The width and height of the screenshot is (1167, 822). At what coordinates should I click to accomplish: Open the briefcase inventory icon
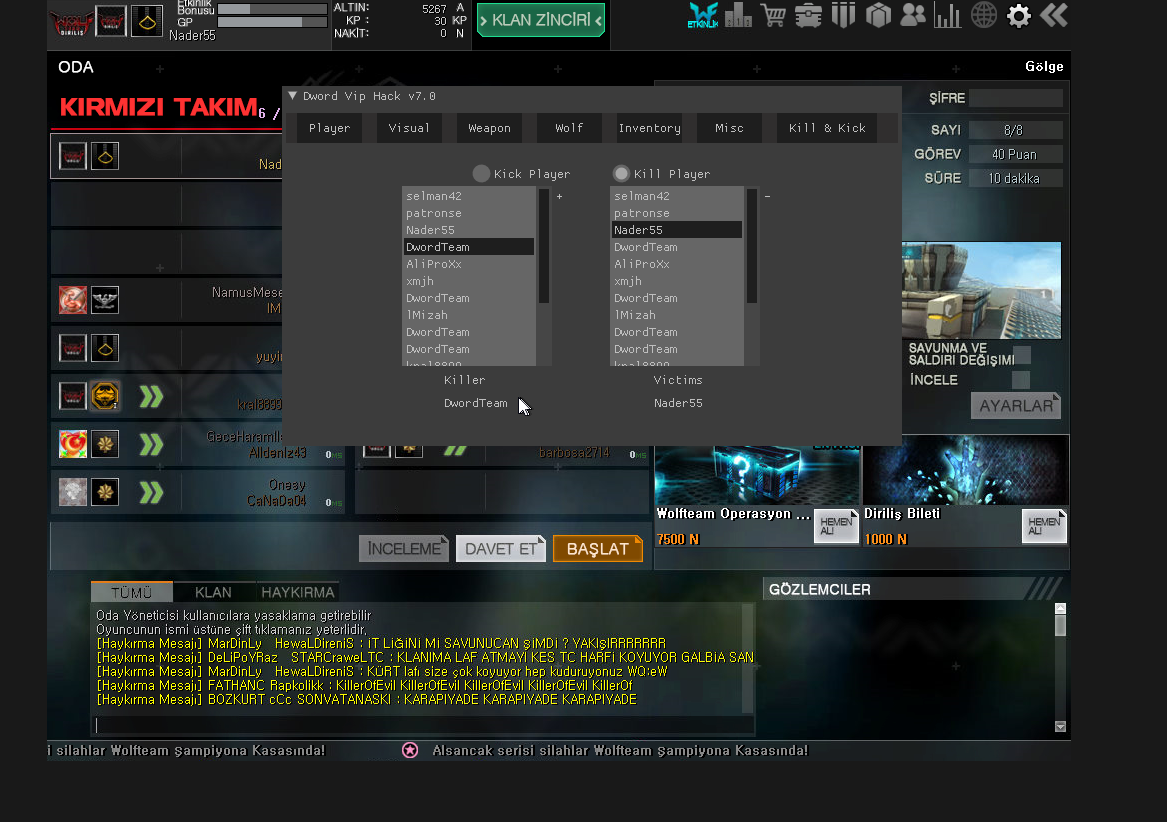808,16
